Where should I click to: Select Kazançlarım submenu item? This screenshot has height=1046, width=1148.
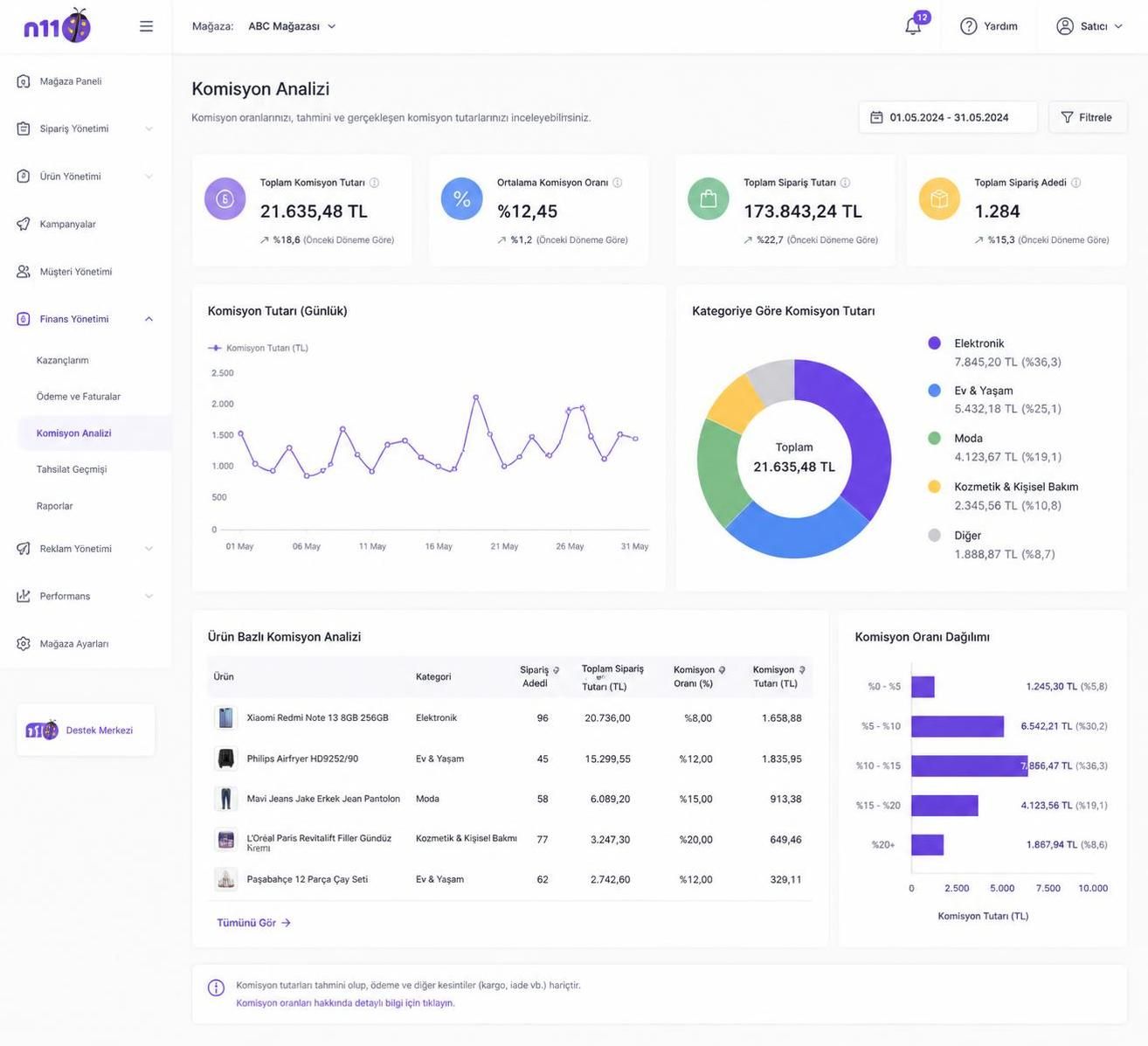pyautogui.click(x=63, y=360)
